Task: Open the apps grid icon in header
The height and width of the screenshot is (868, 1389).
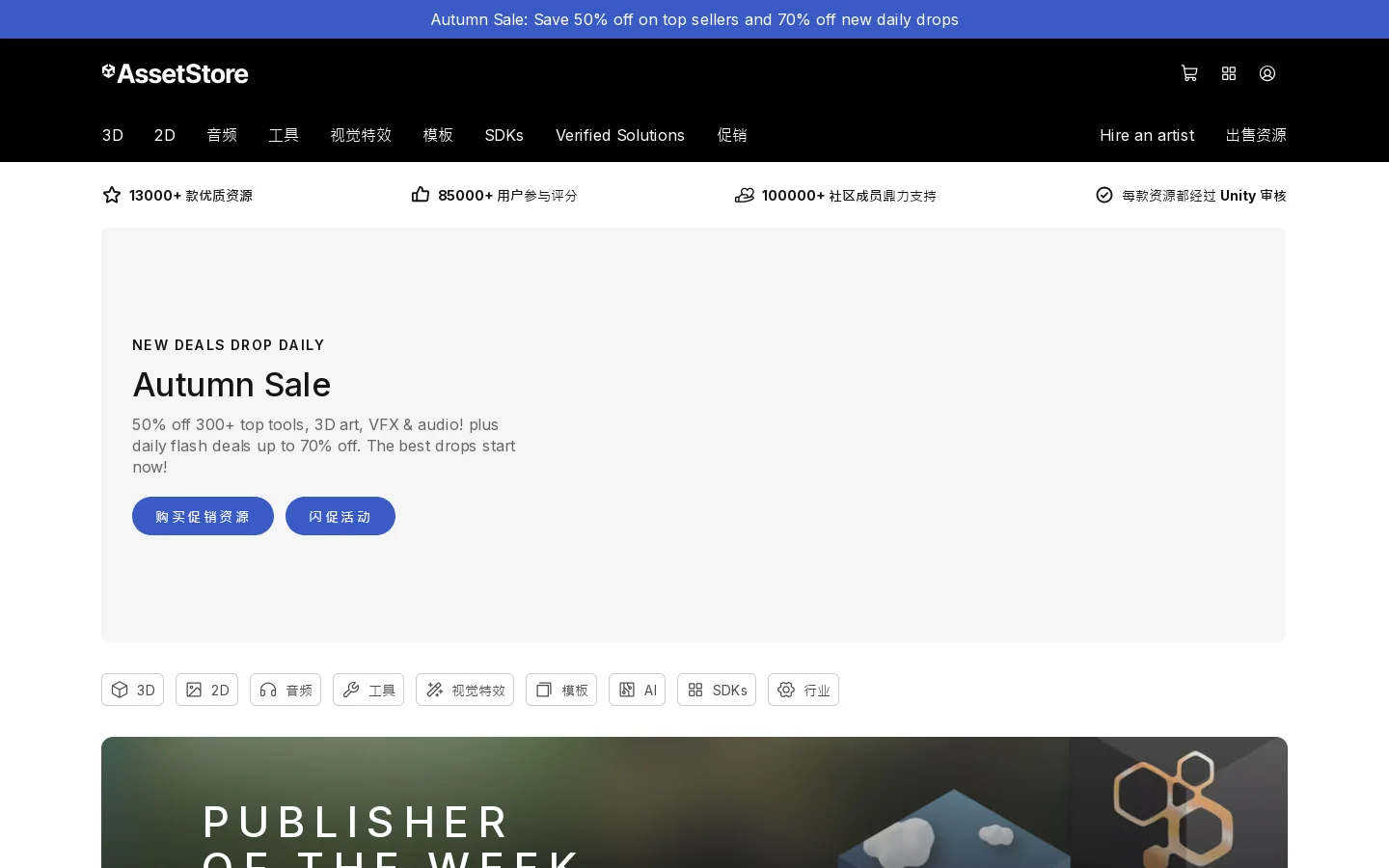Action: [1229, 73]
